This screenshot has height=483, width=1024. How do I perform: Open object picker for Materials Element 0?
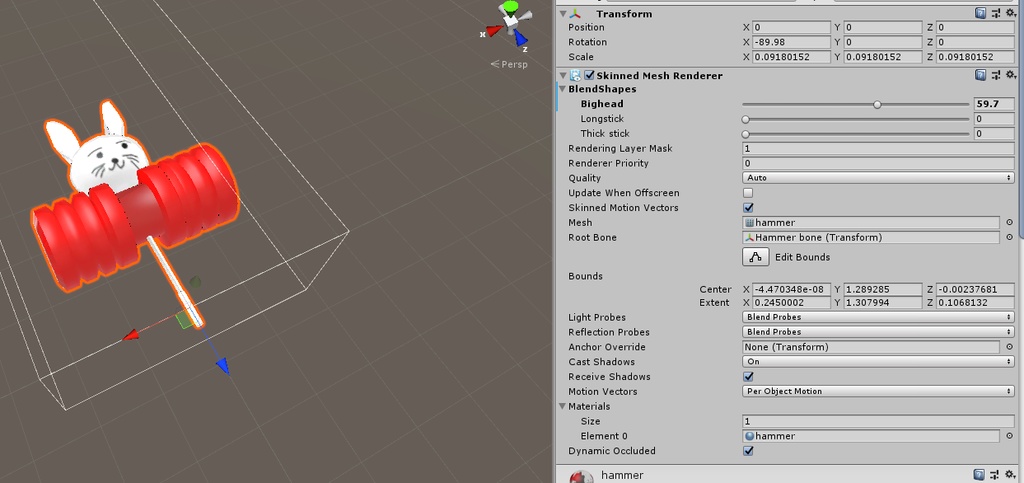[x=1010, y=436]
